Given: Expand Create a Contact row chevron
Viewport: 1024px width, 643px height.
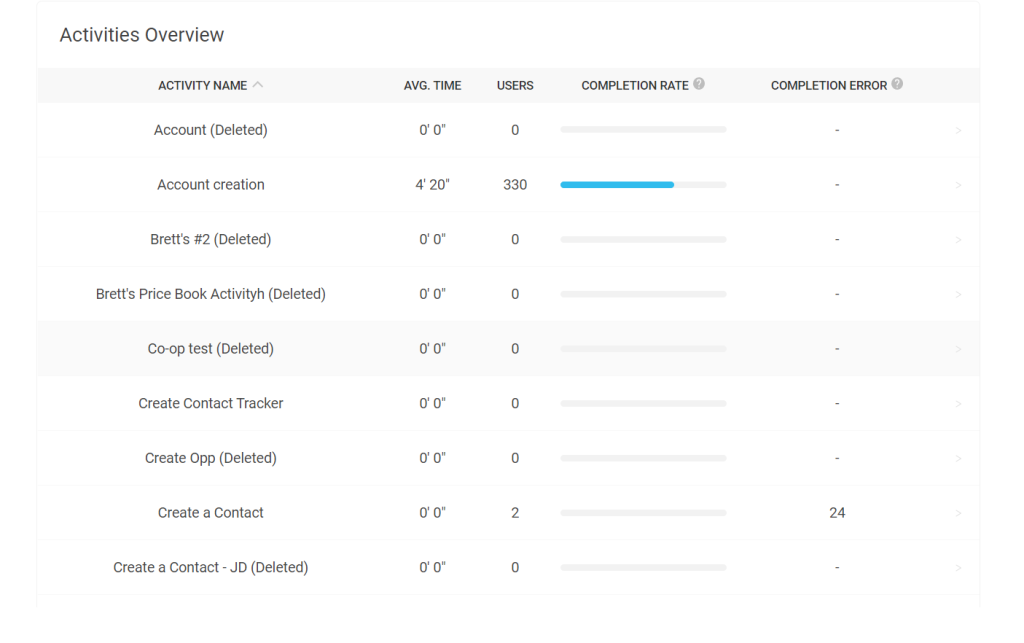Looking at the screenshot, I should click(x=958, y=513).
